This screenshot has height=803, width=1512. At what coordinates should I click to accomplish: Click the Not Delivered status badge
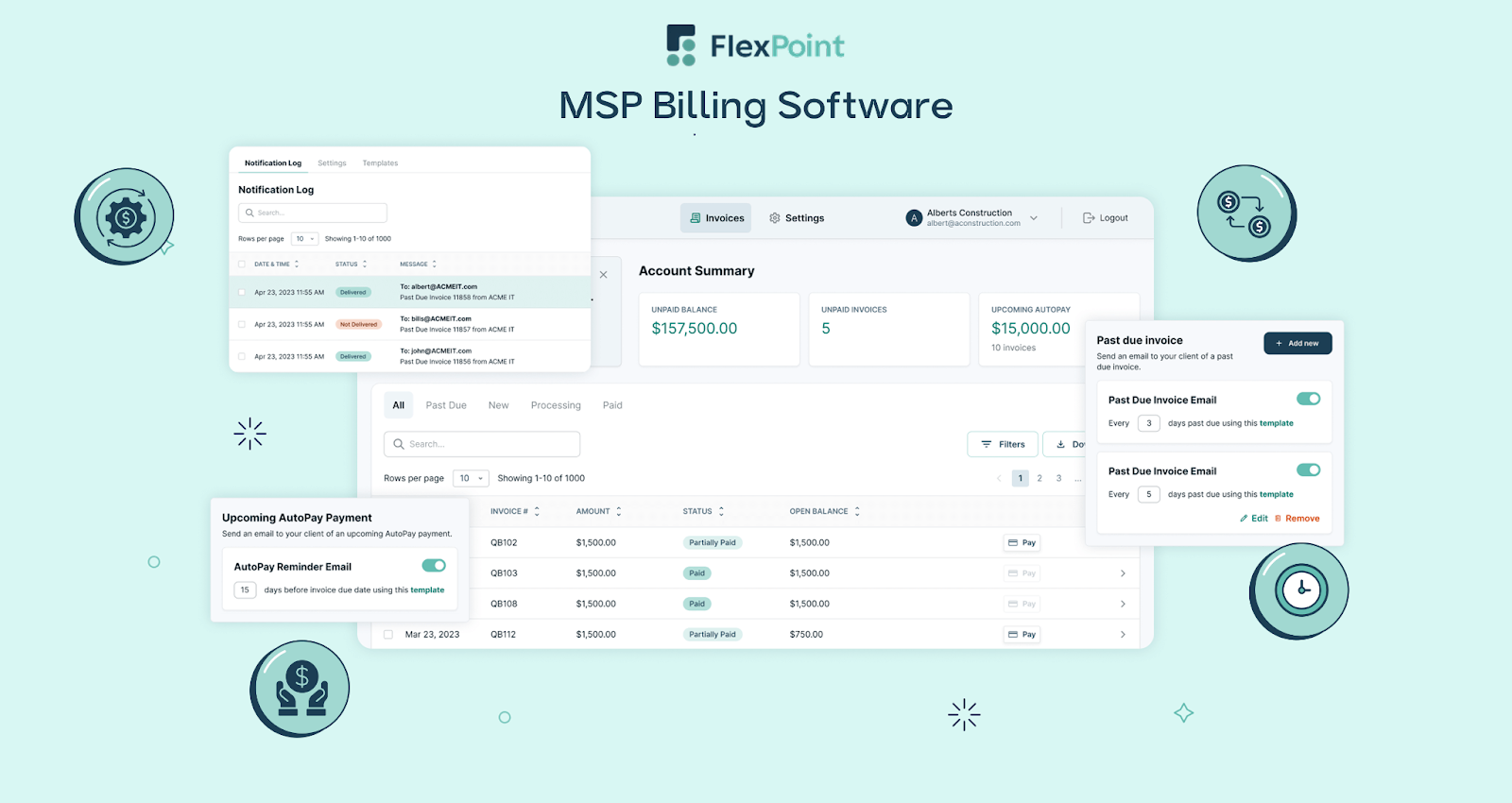pos(358,324)
